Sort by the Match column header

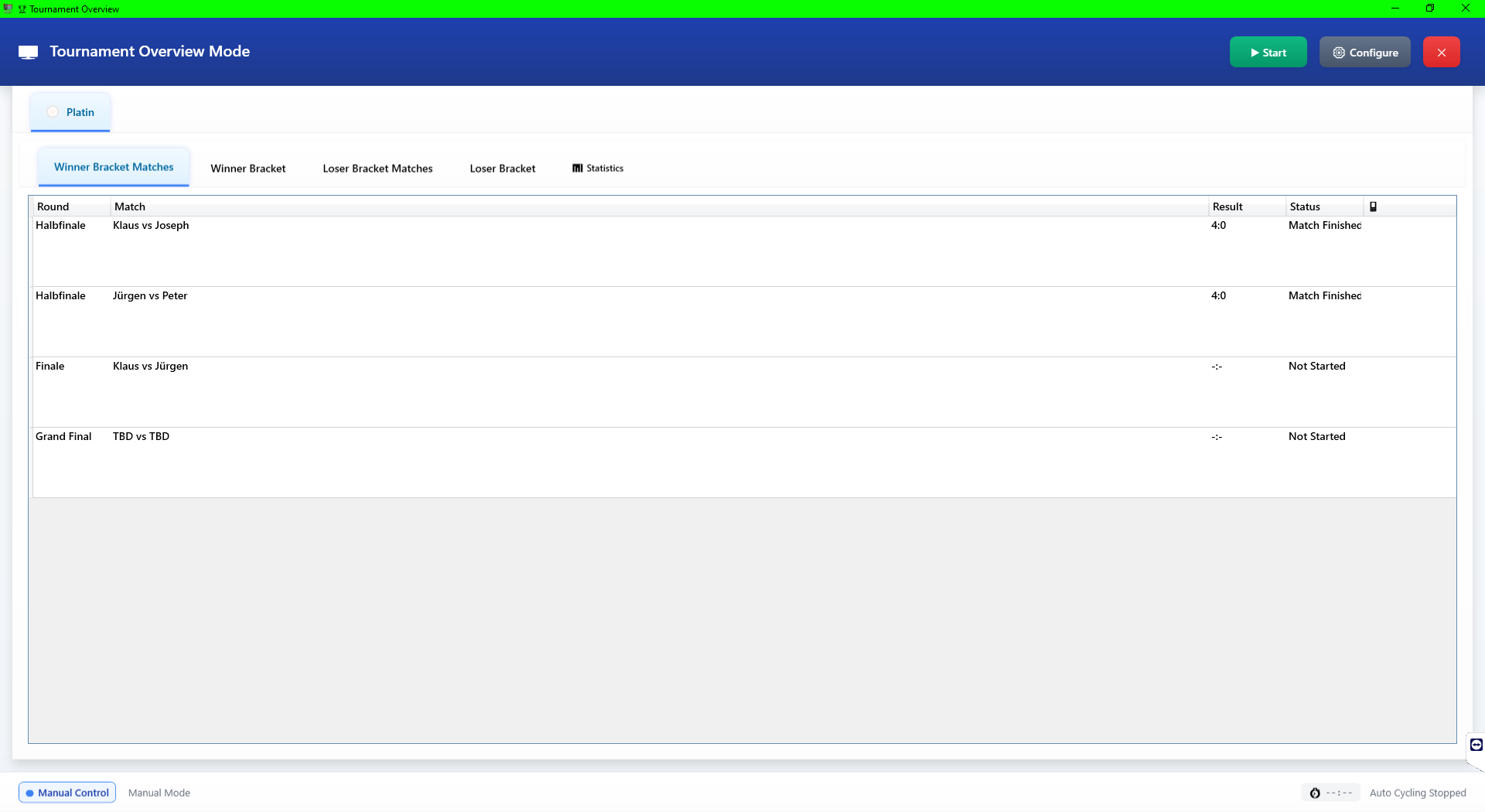659,206
